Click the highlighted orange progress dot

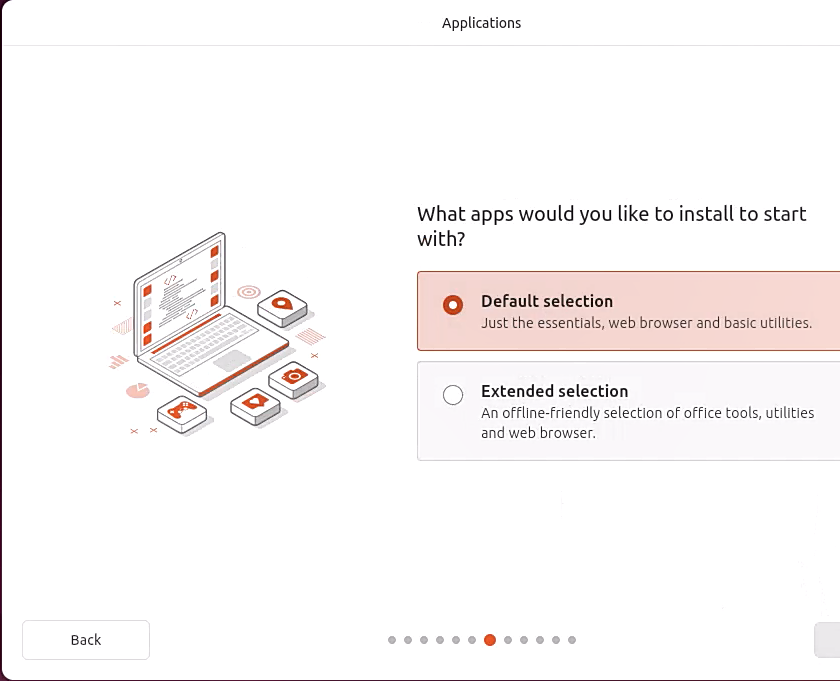click(489, 639)
